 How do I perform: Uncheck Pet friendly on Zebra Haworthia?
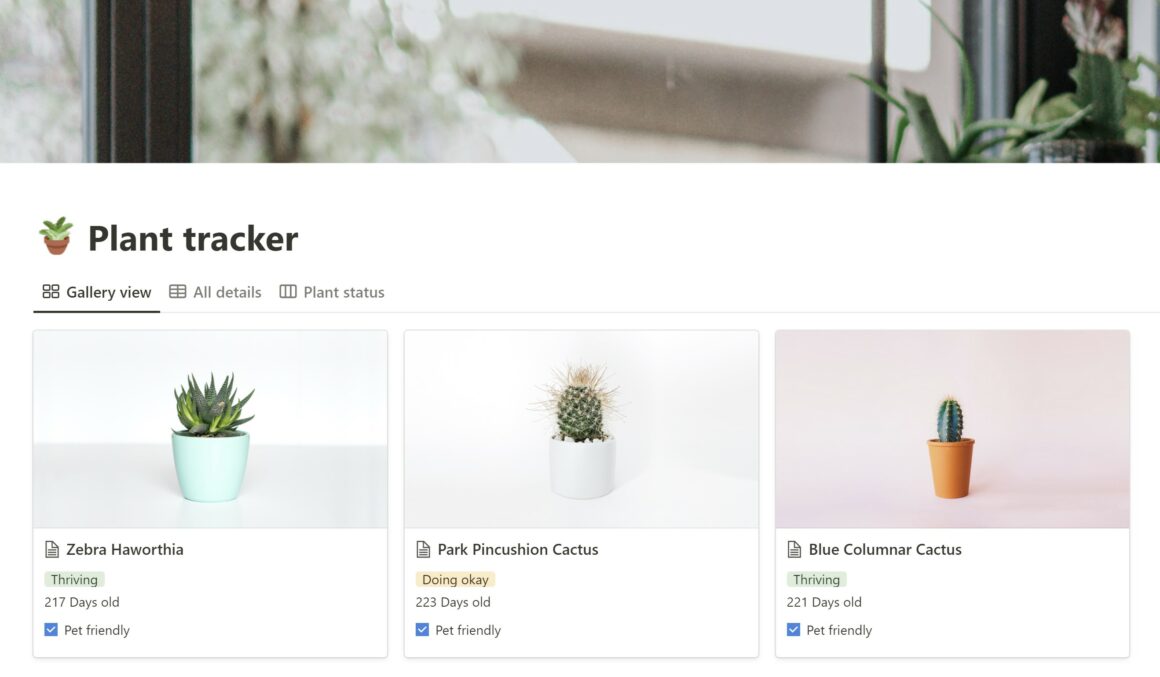(x=51, y=630)
